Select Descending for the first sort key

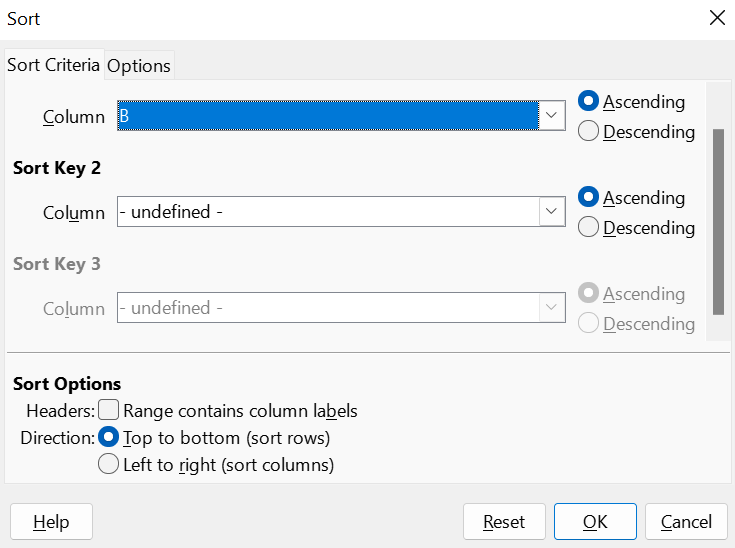pos(636,131)
